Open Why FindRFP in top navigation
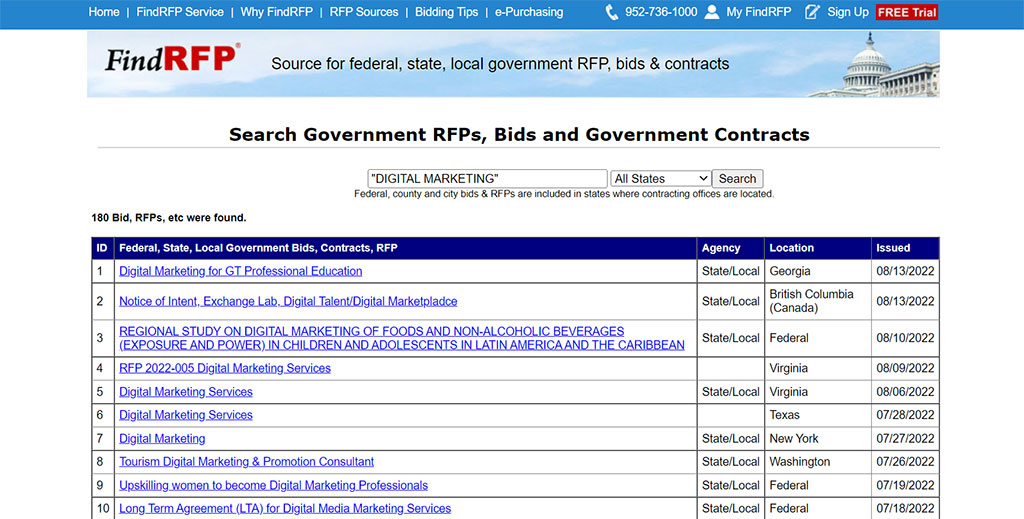Screen dimensions: 1024x519 click(276, 12)
